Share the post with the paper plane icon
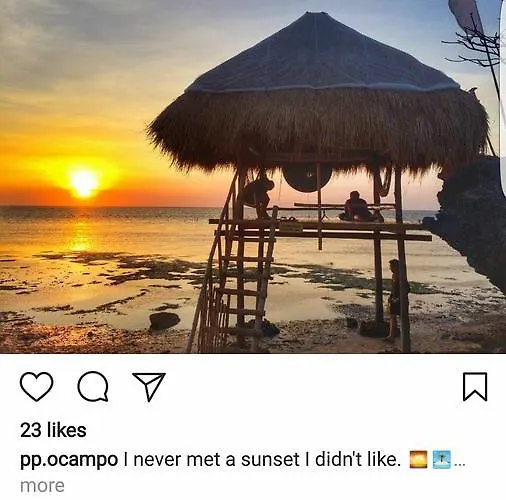 coord(149,386)
